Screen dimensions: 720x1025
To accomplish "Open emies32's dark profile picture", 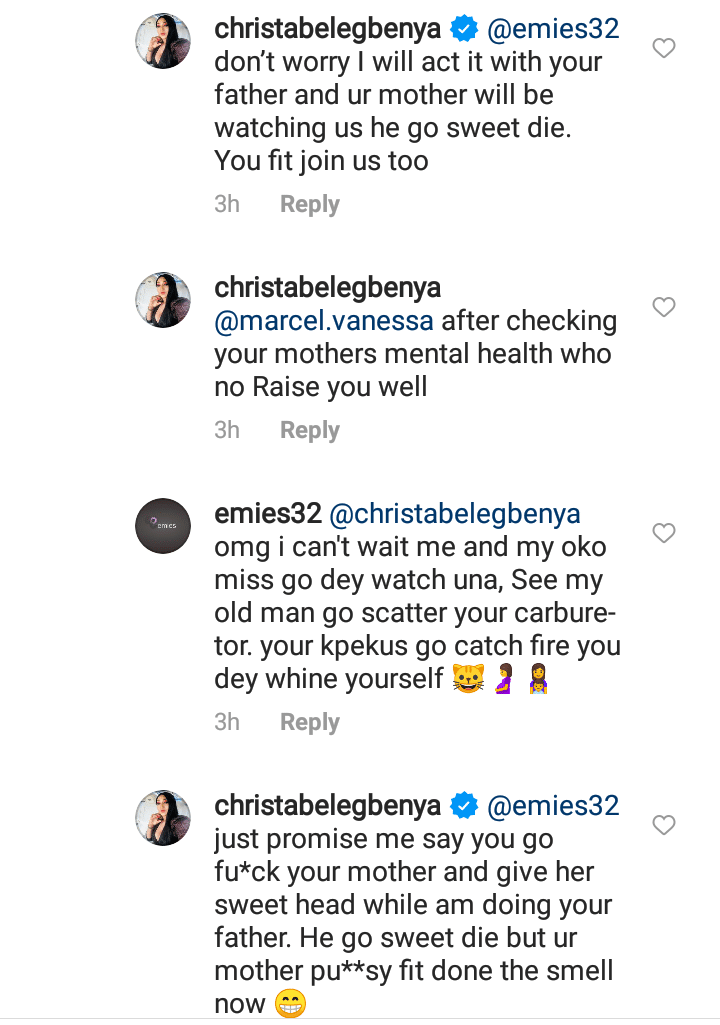I will pyautogui.click(x=163, y=525).
